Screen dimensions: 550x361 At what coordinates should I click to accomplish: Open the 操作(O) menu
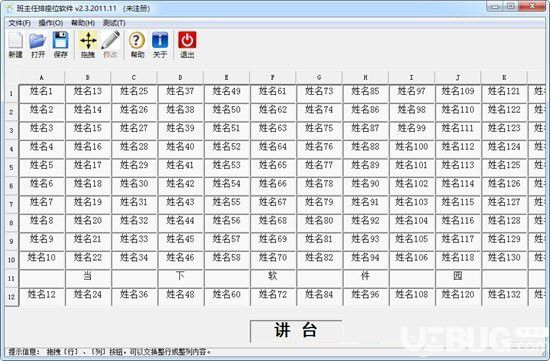pyautogui.click(x=51, y=23)
